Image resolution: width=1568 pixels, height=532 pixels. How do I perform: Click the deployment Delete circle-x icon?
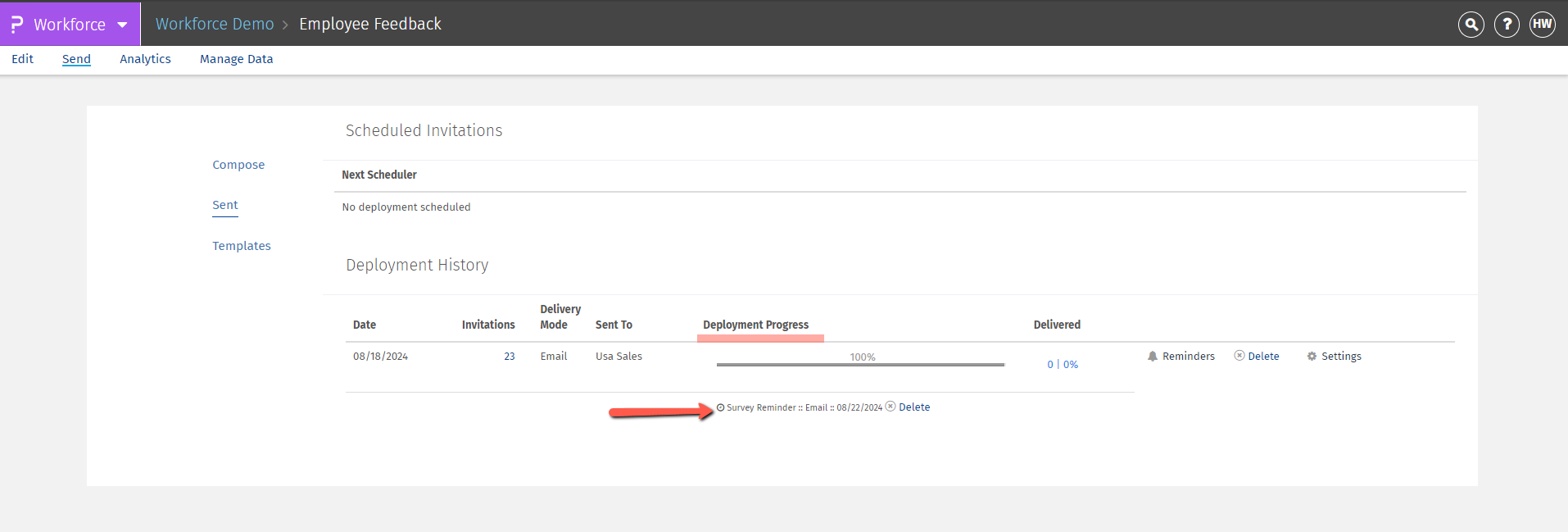1239,356
